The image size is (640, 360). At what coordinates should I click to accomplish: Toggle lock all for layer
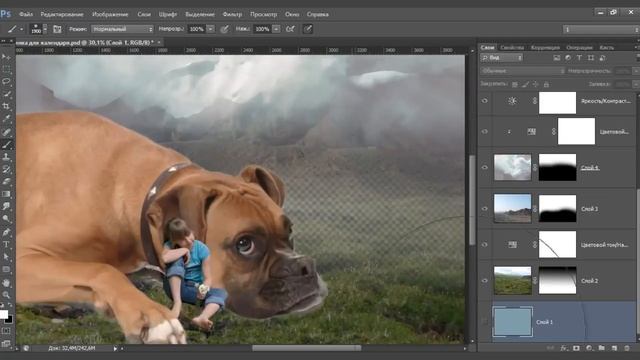coord(546,84)
